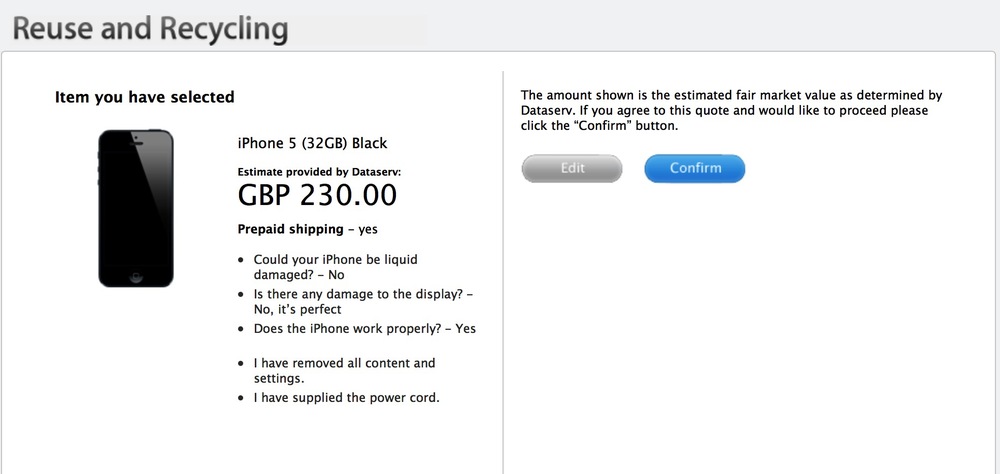Click the liquid damaged question item
The image size is (1000, 474).
pyautogui.click(x=335, y=267)
